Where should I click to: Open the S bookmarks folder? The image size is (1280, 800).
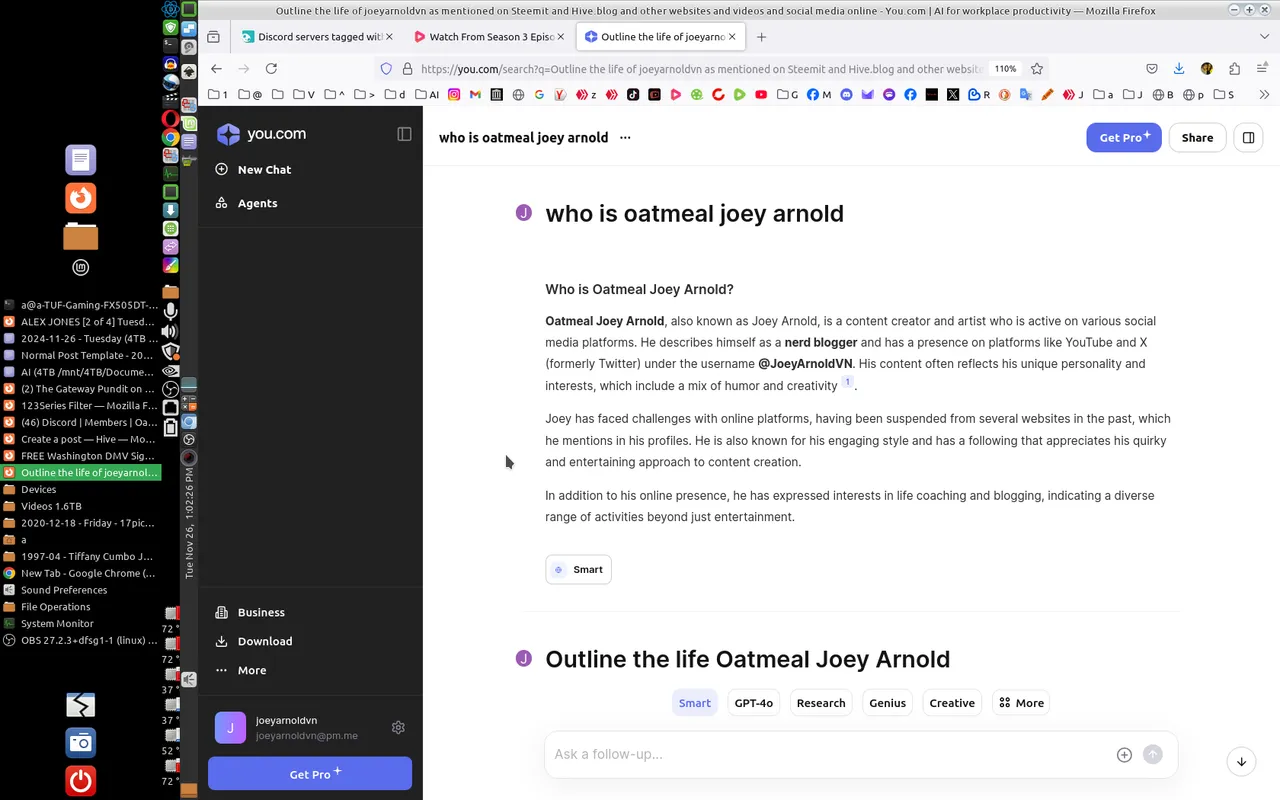click(x=1224, y=95)
